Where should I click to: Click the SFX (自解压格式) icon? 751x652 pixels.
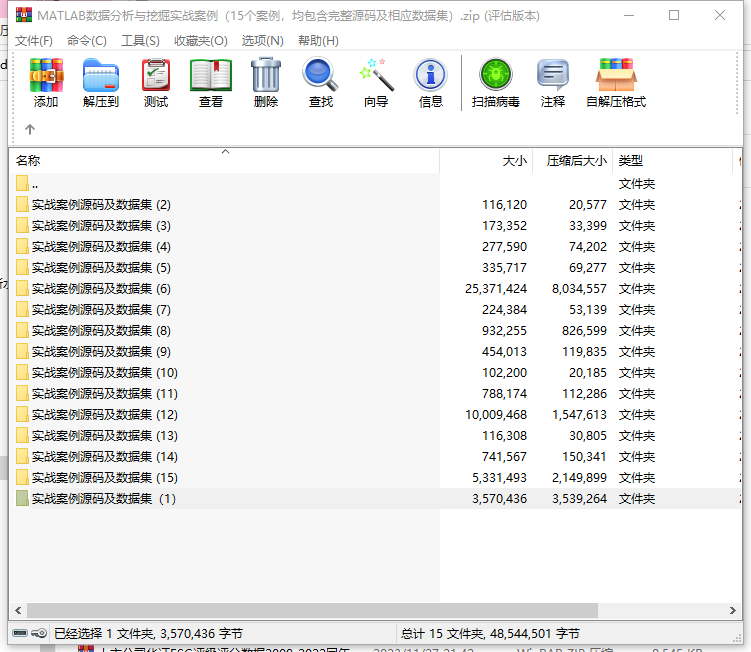coord(616,75)
